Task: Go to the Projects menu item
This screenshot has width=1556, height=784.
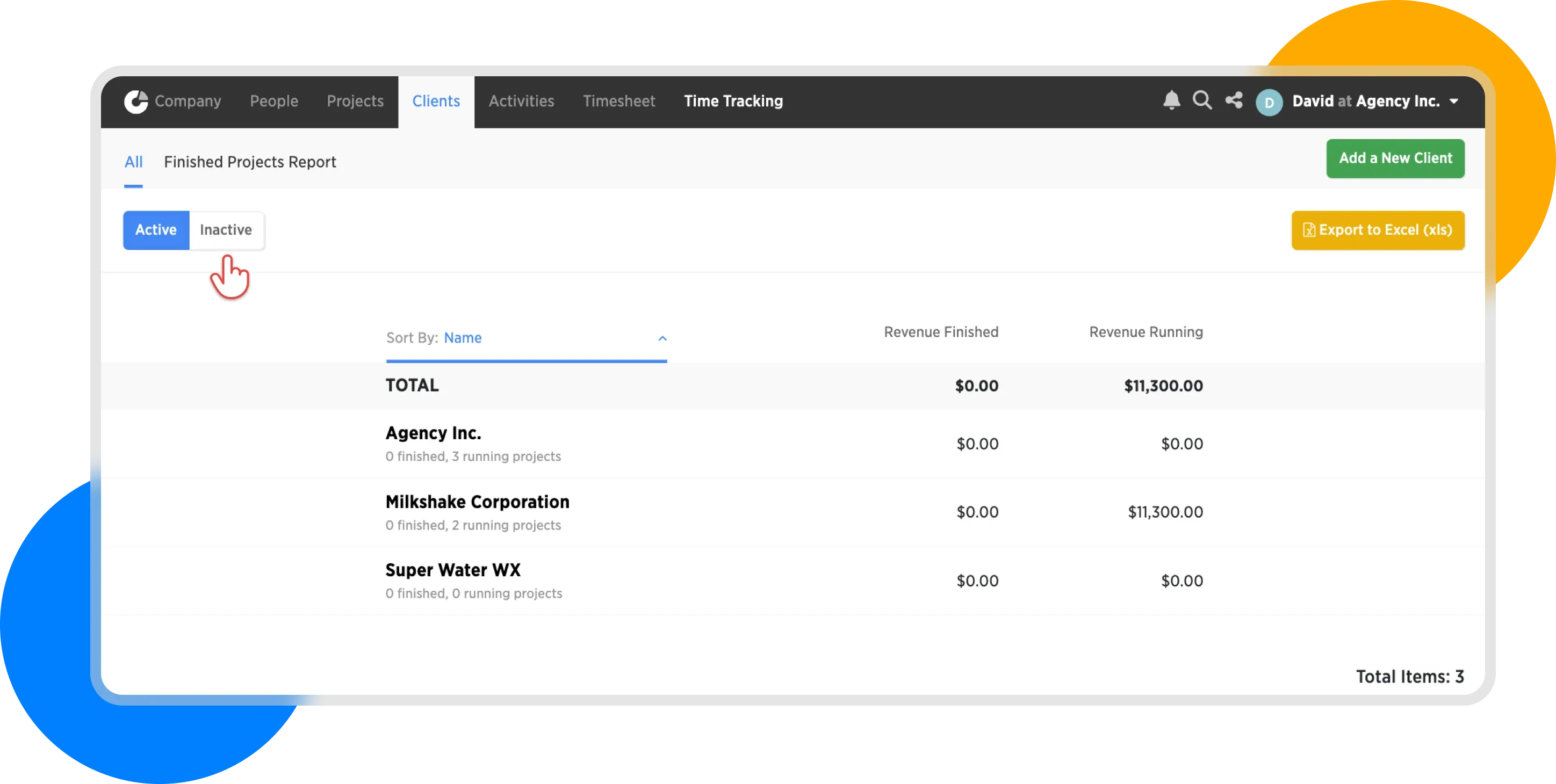Action: tap(355, 101)
